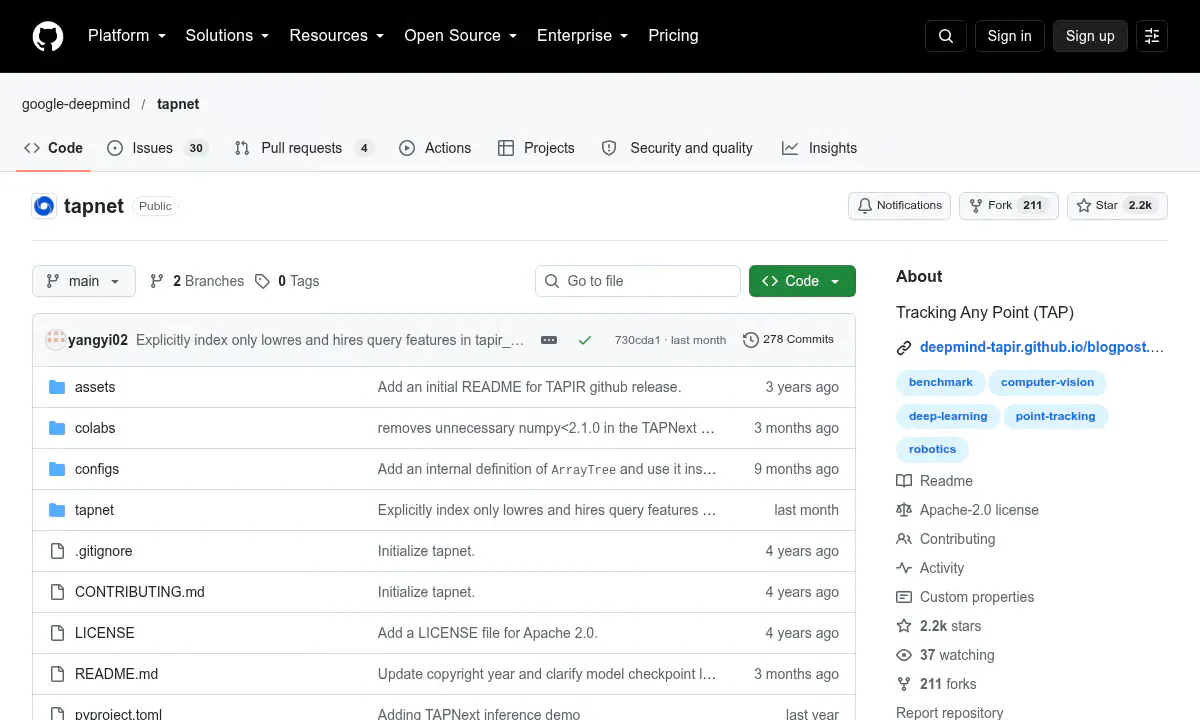Click the link icon next to deepmind-tapir URL
This screenshot has height=720, width=1200.
pos(904,348)
